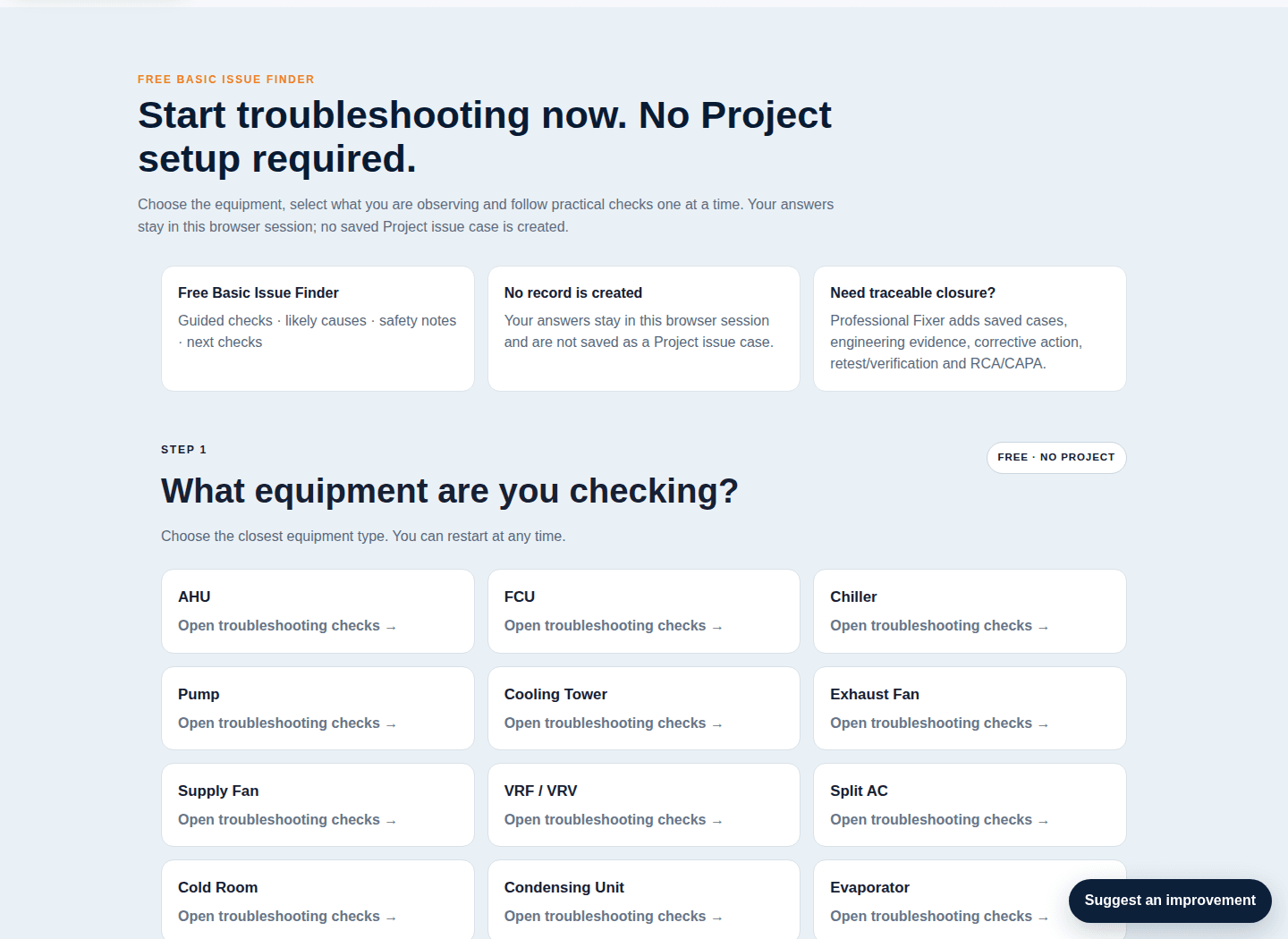1288x939 pixels.
Task: Select the Cold Room equipment card
Action: coord(318,900)
